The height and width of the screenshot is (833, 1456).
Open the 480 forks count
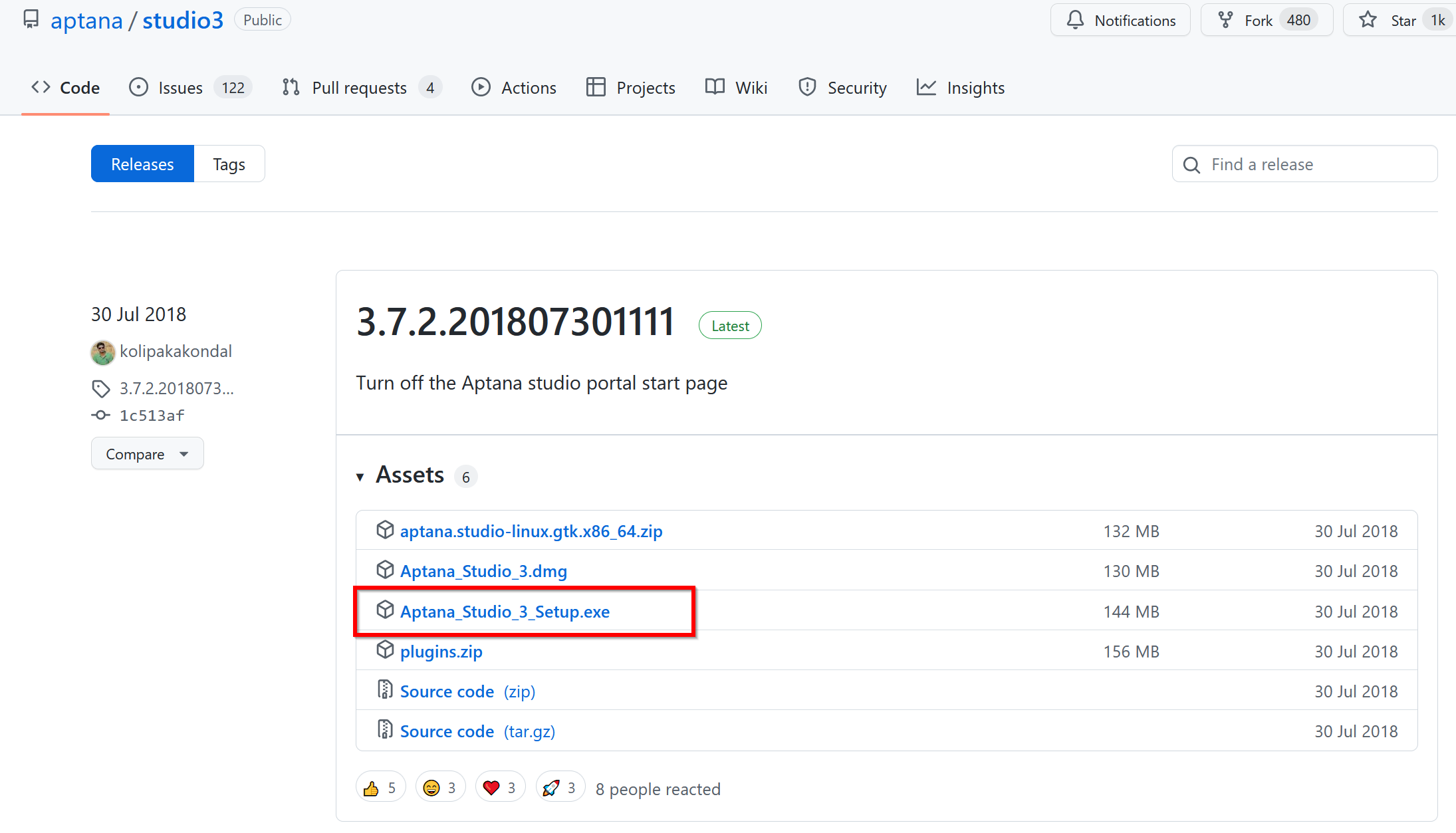[1298, 21]
